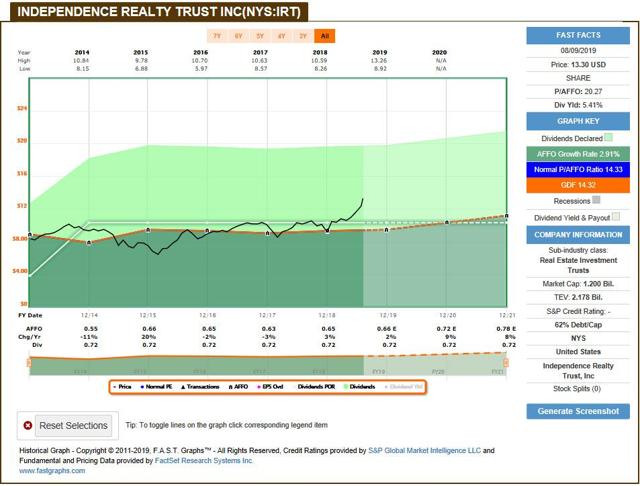Click the 0.72 E AFFO estimate
640x486 pixels.
click(447, 329)
